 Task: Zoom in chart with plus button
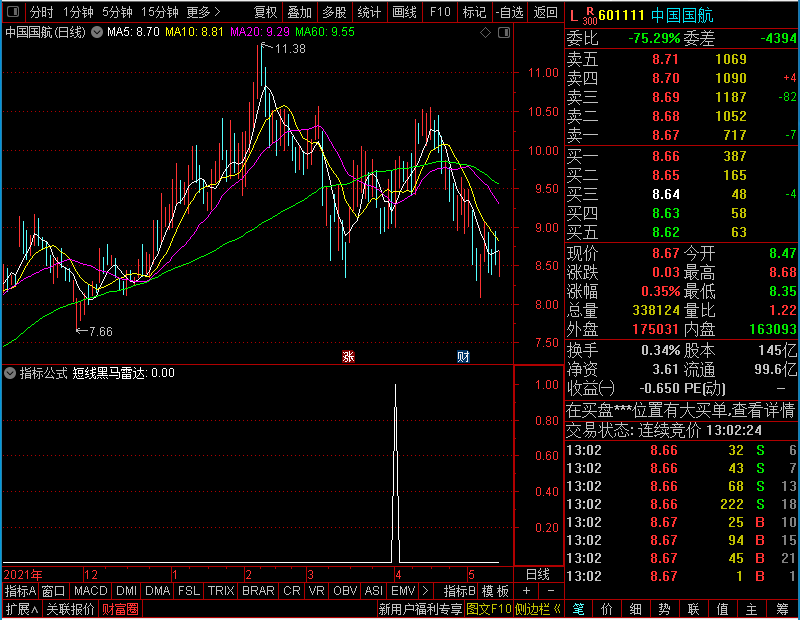527,591
